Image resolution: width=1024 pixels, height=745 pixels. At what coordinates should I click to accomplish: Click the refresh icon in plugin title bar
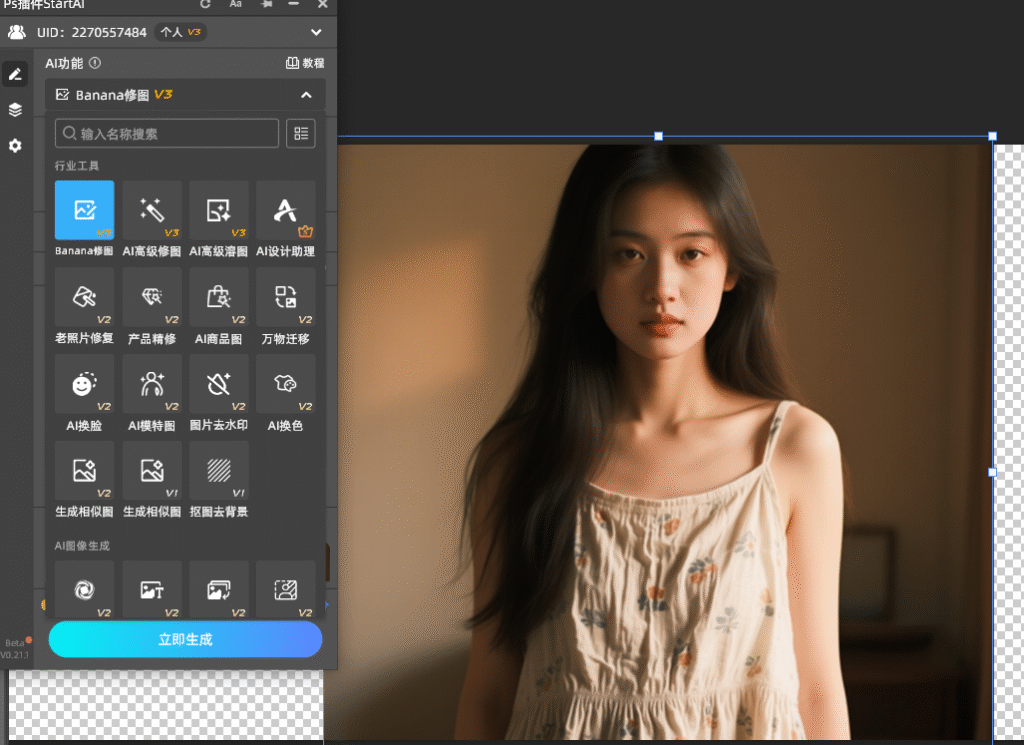click(206, 4)
